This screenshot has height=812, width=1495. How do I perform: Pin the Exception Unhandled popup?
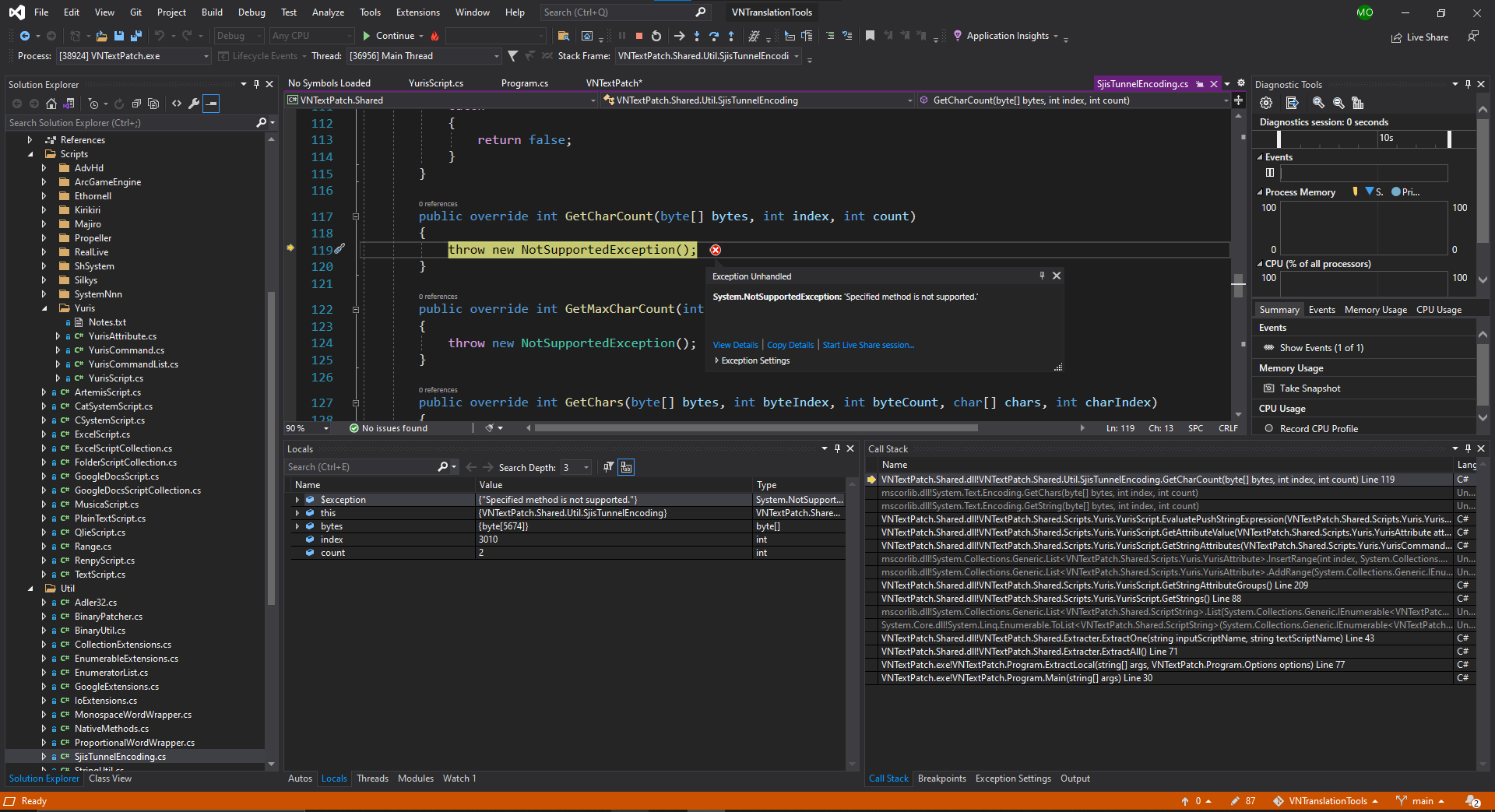(1042, 276)
